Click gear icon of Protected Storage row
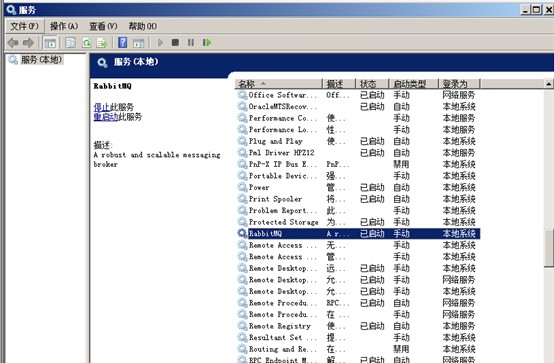This screenshot has width=554, height=363. [x=242, y=222]
